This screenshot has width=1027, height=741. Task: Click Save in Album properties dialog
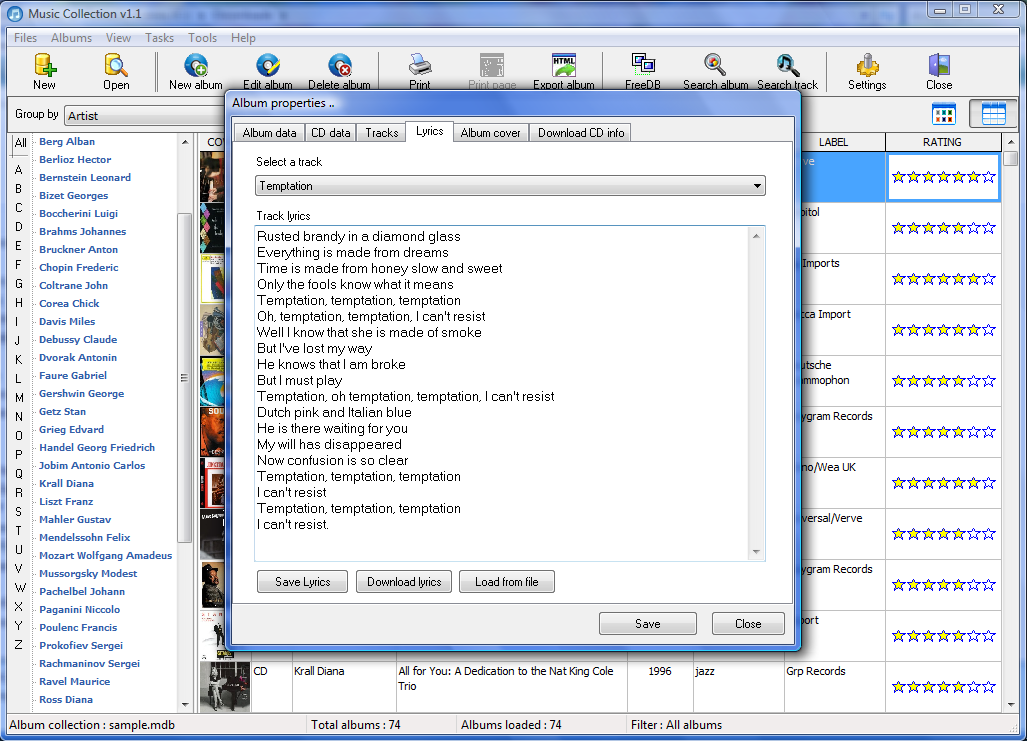(x=648, y=624)
